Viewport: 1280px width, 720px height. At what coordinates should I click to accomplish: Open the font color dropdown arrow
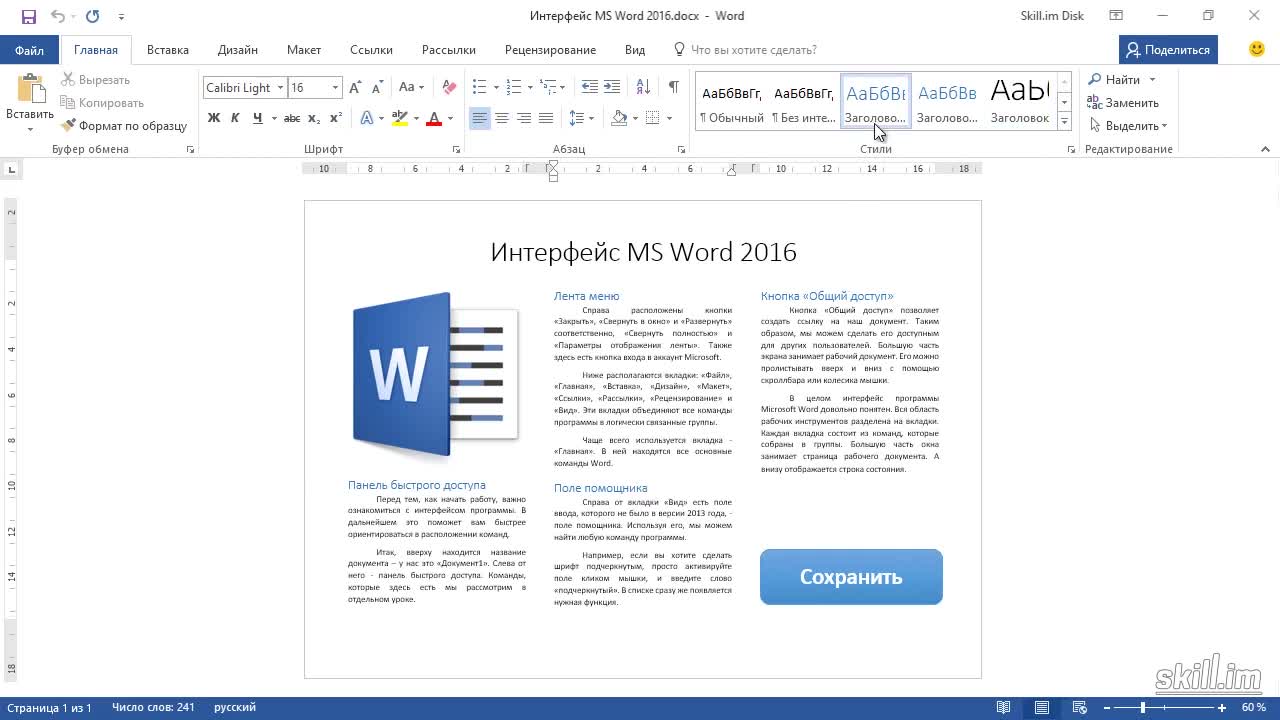450,118
